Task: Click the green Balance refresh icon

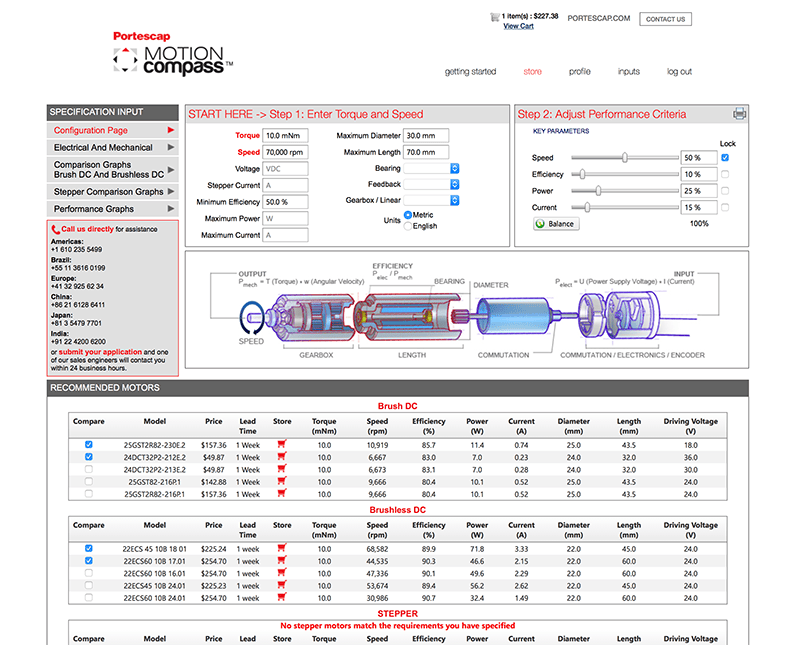Action: click(x=540, y=224)
